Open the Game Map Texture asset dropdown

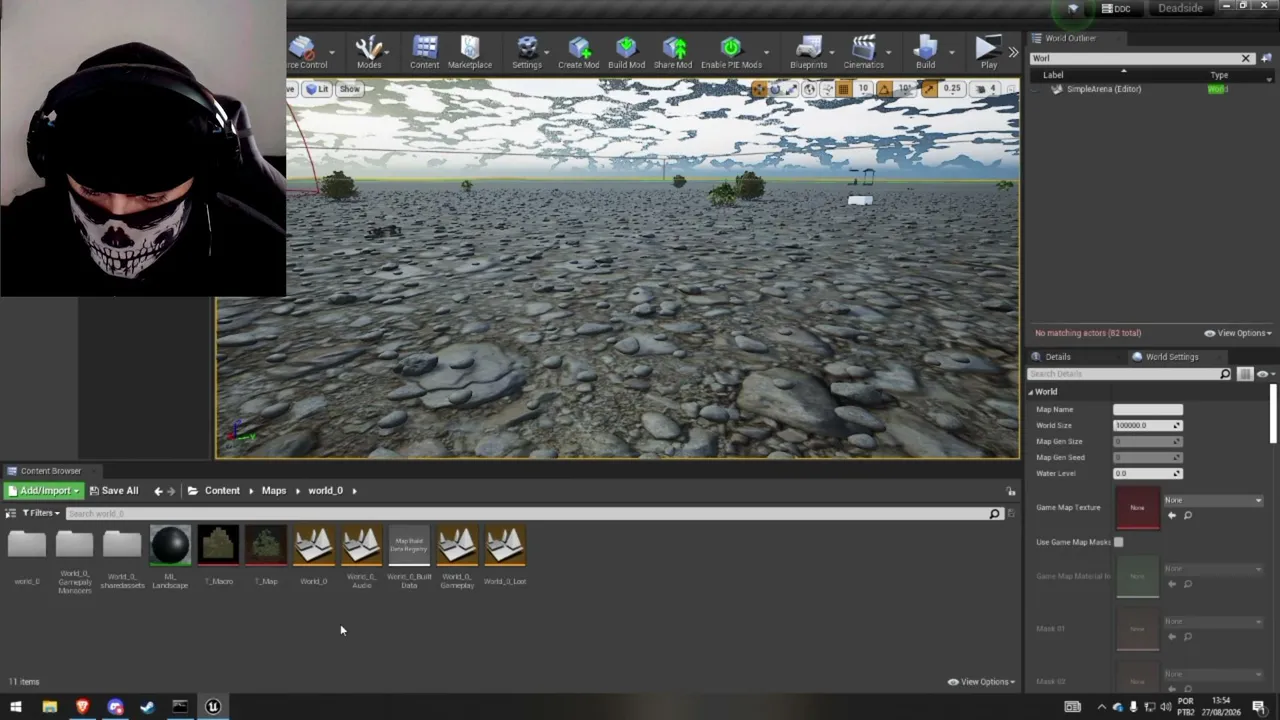(1213, 500)
